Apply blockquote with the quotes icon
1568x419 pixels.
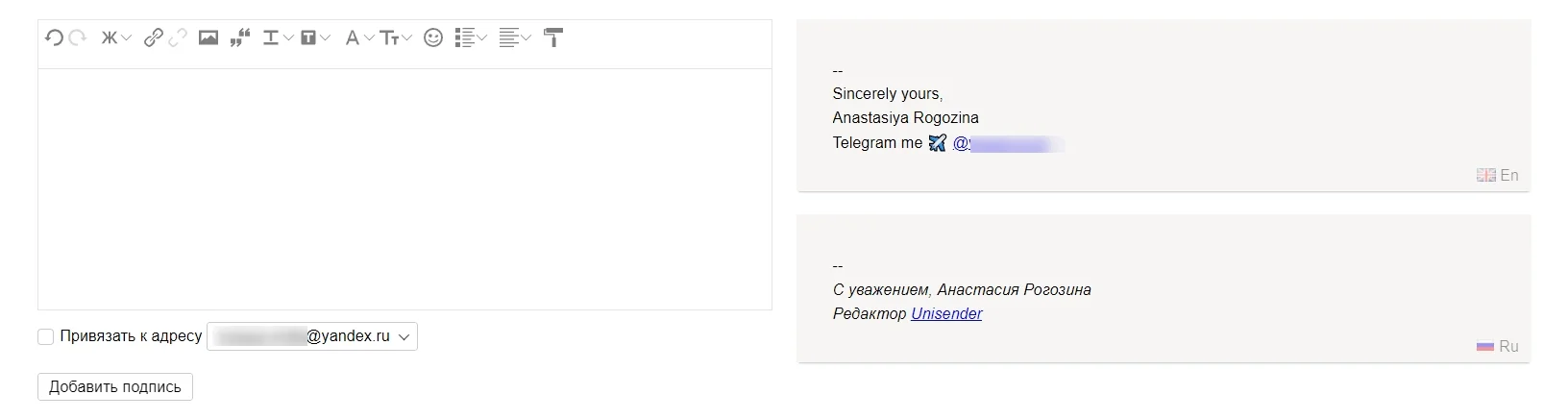(240, 38)
